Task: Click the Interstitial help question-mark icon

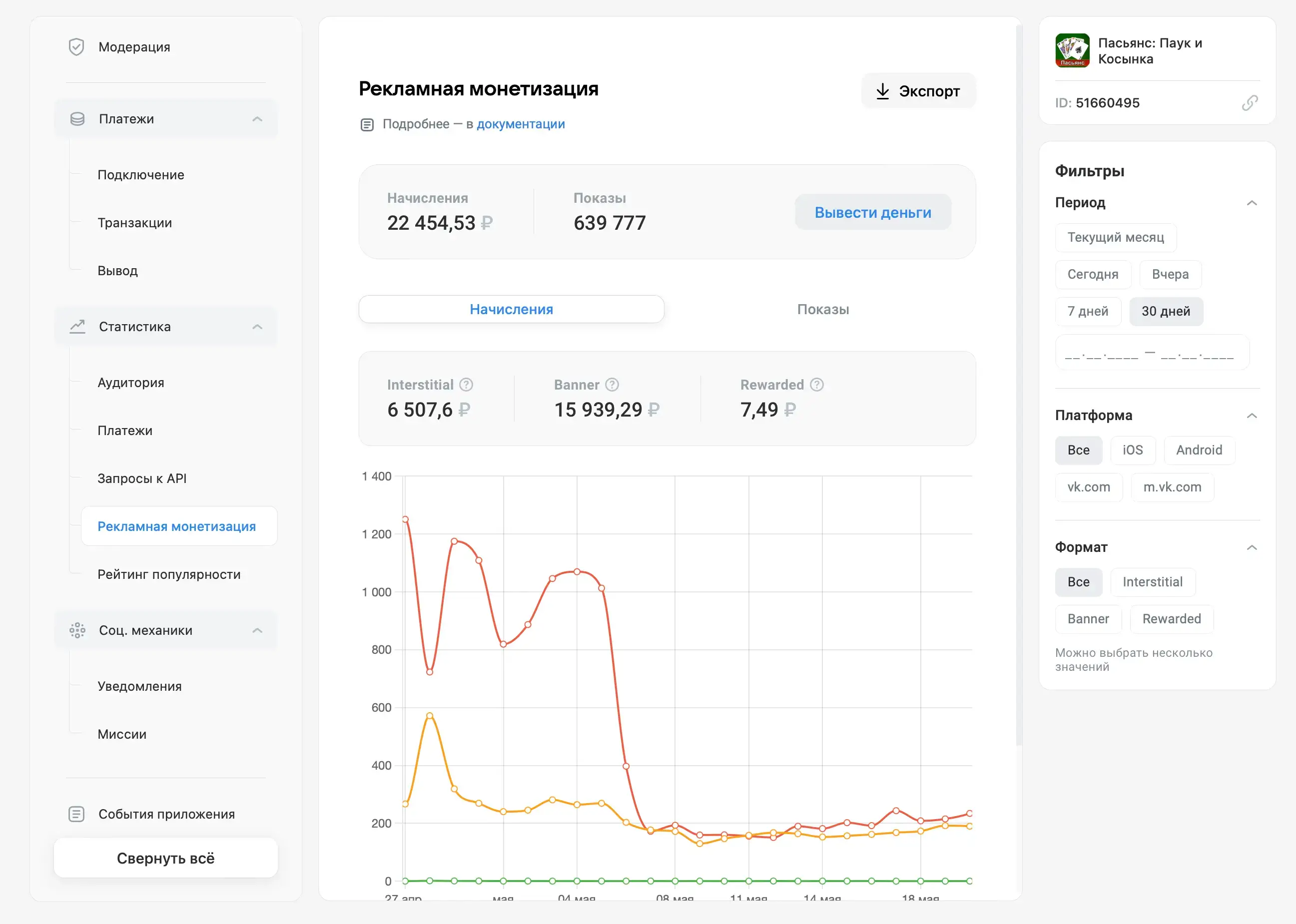Action: (466, 385)
